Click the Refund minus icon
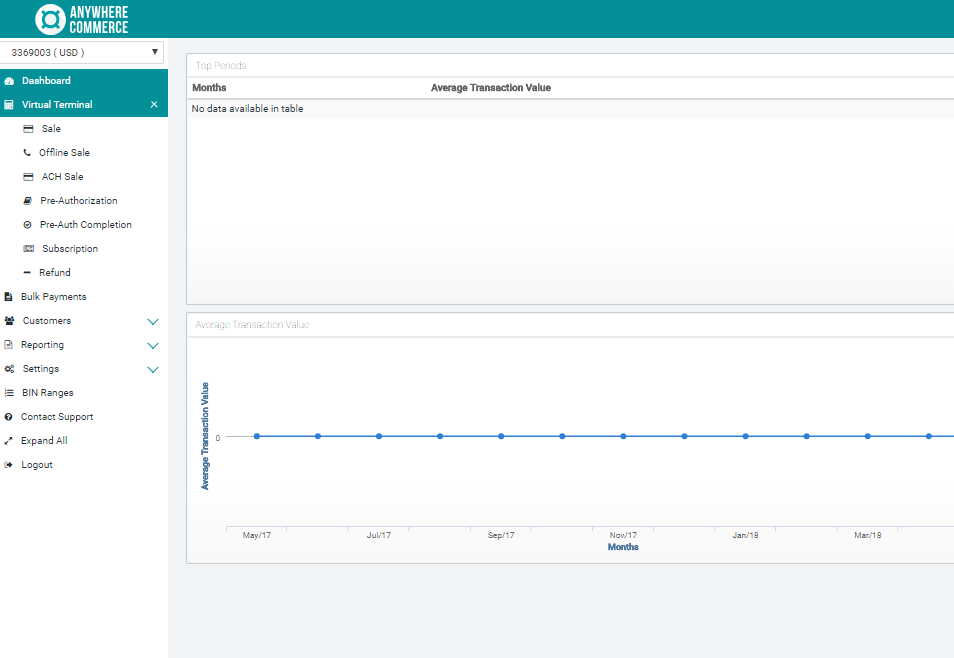Viewport: 954px width, 658px height. click(x=27, y=273)
